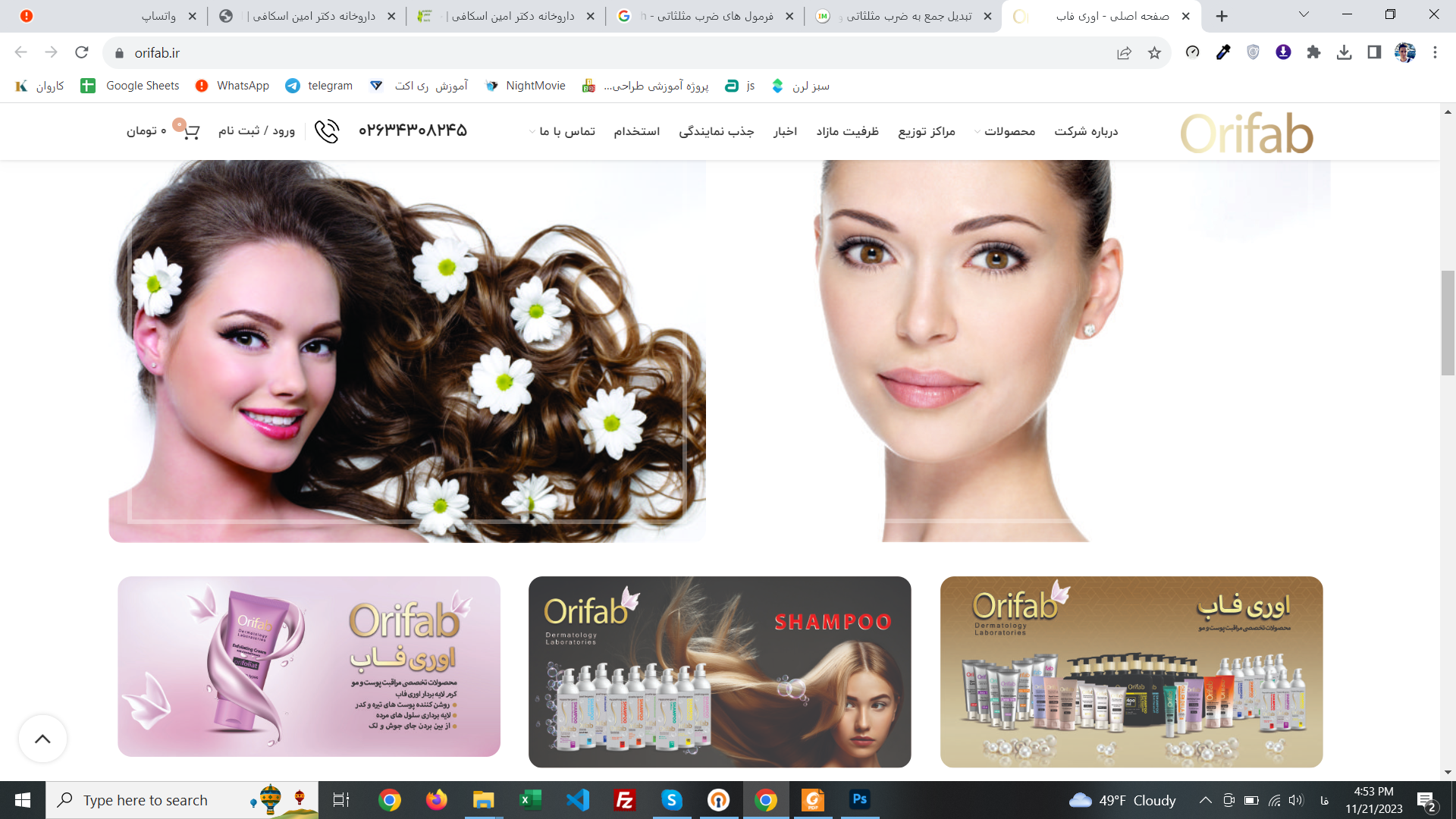Click ورود / ثبت نام login link

tap(256, 131)
